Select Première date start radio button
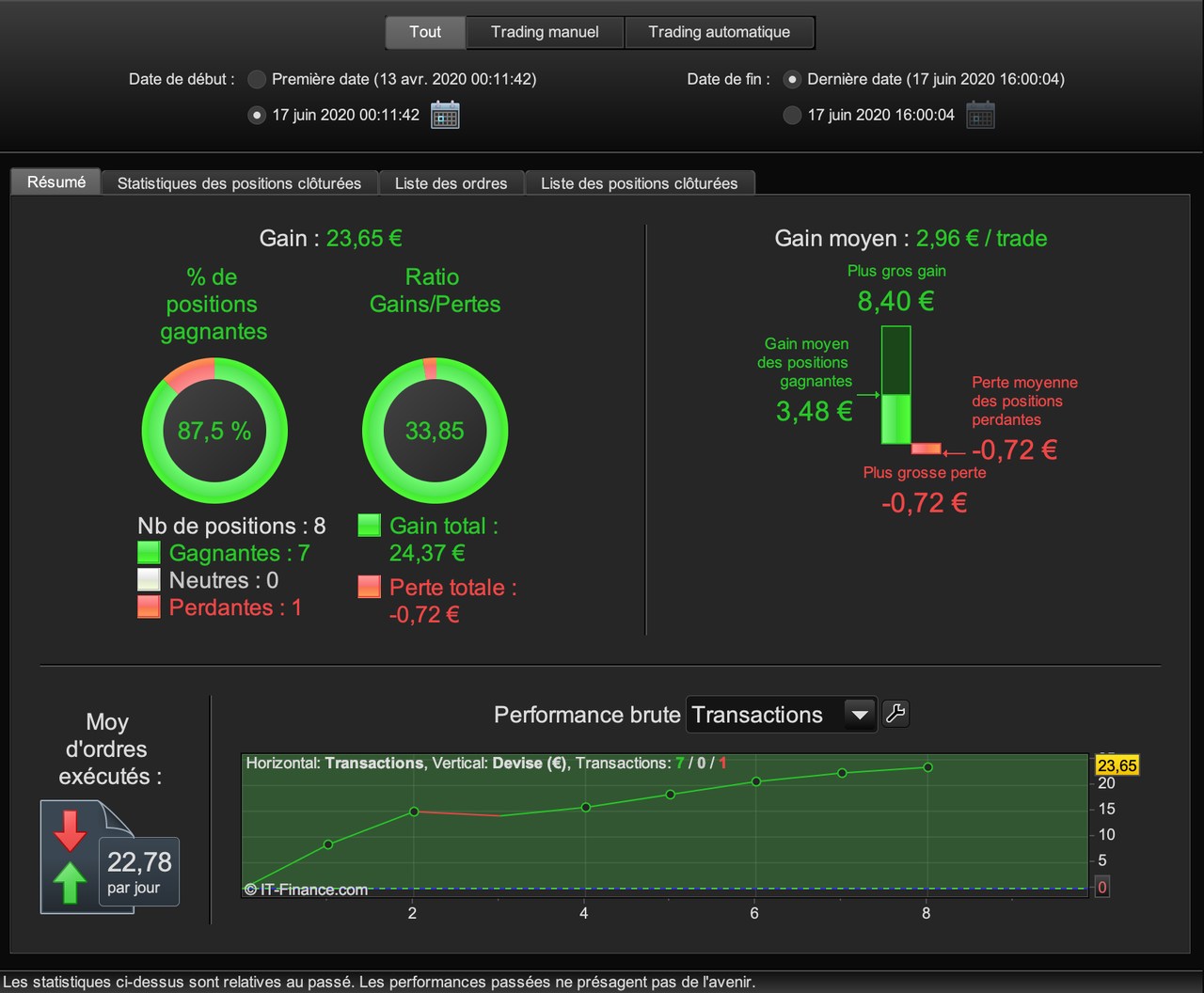This screenshot has height=993, width=1204. click(x=256, y=79)
